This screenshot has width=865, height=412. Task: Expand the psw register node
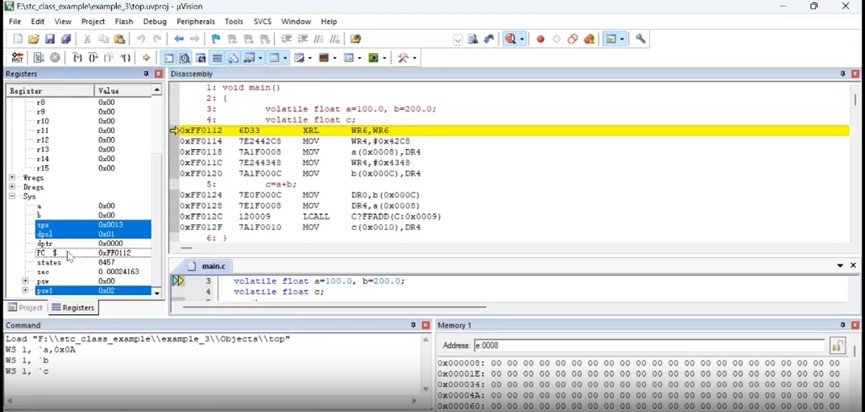pos(27,282)
